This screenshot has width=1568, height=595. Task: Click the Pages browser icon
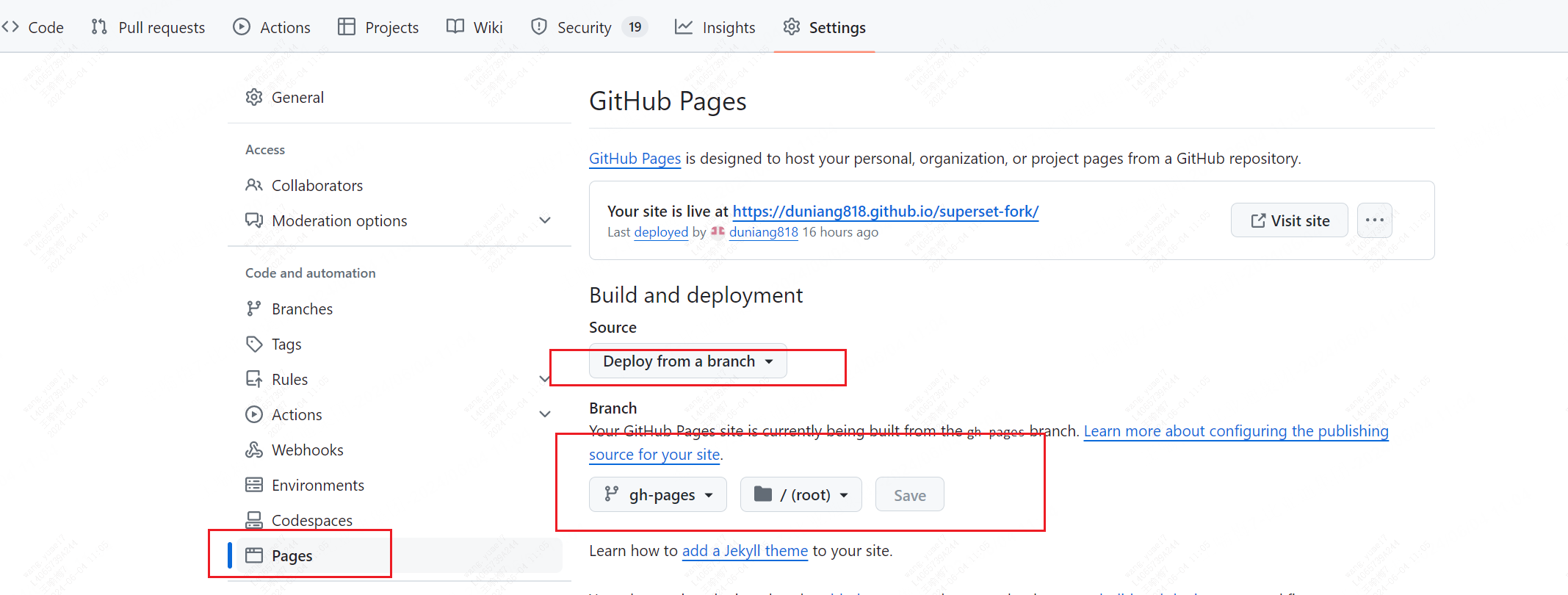[x=254, y=555]
